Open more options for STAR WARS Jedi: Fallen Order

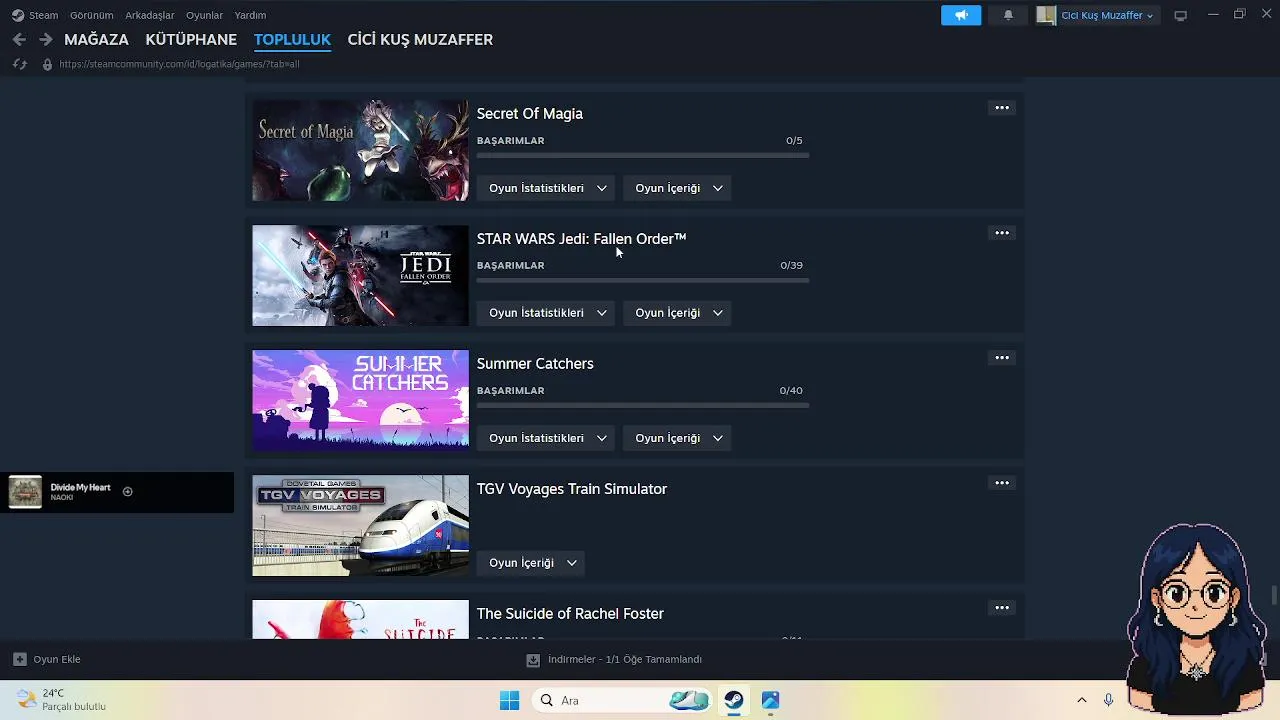[x=1002, y=233]
